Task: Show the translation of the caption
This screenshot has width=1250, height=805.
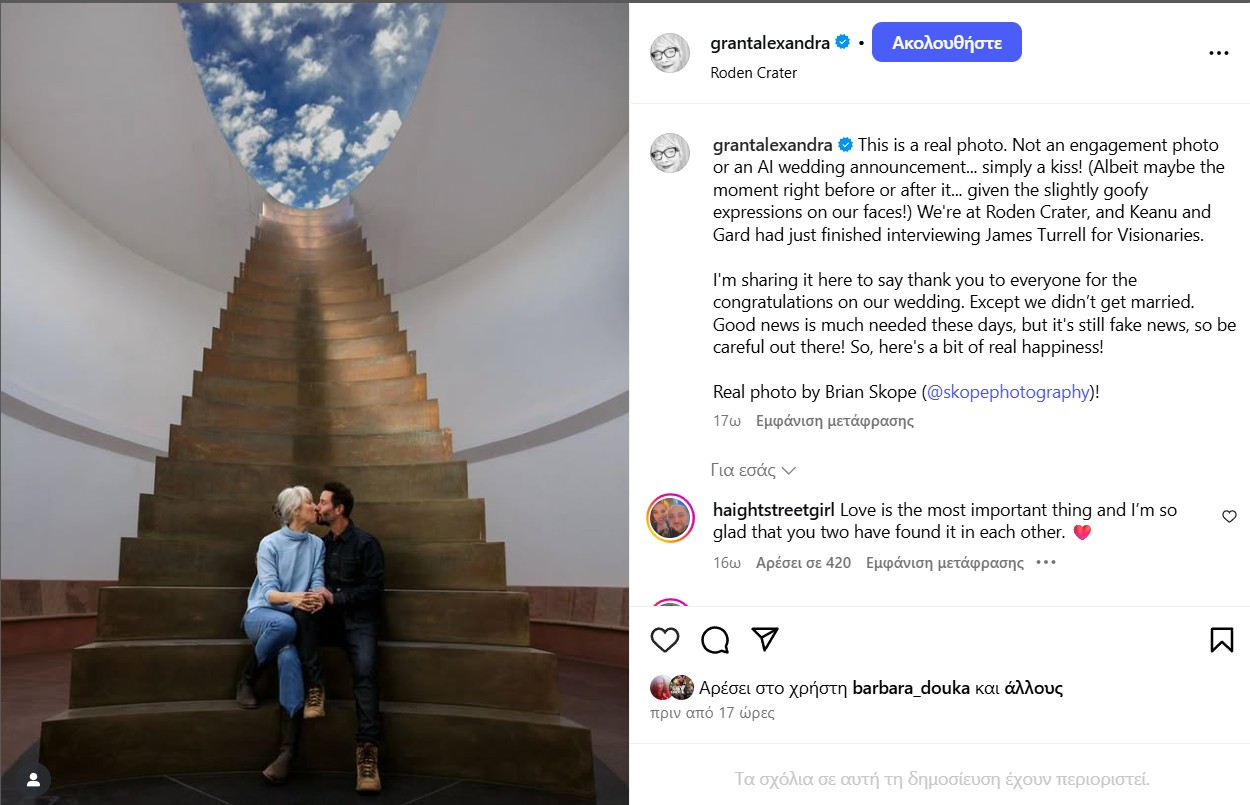Action: (x=835, y=421)
